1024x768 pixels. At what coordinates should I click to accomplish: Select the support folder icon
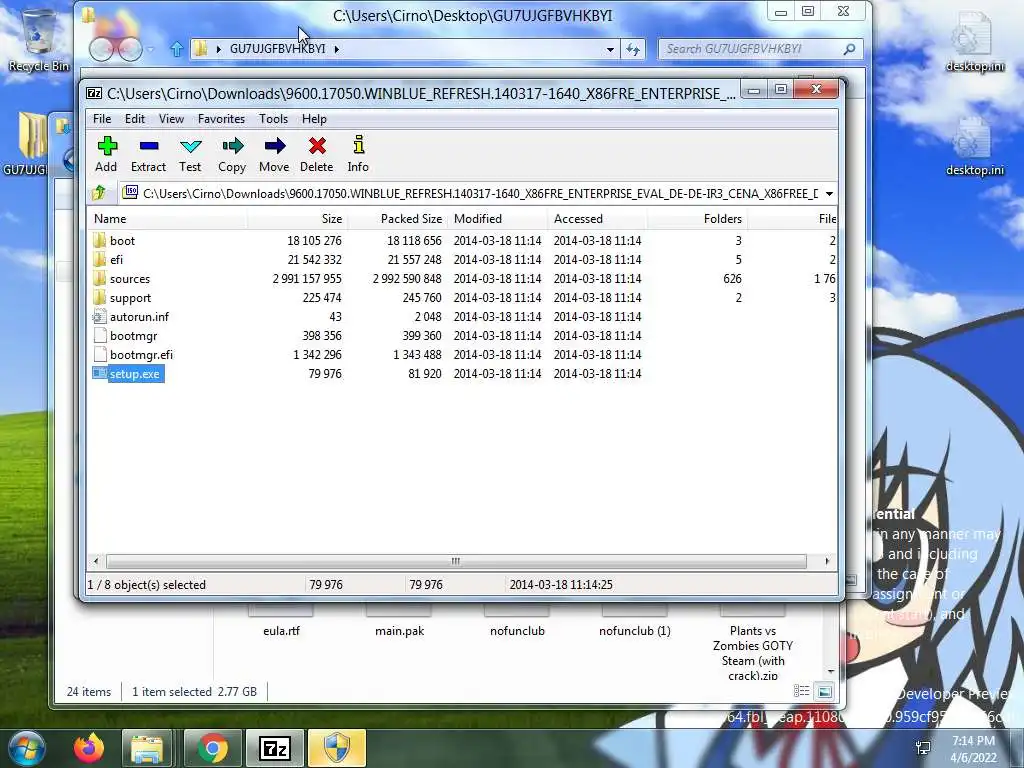pyautogui.click(x=99, y=297)
